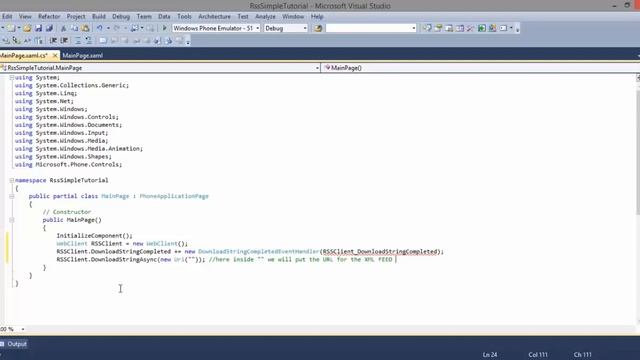
Task: Open the Test menu
Action: coord(243,16)
